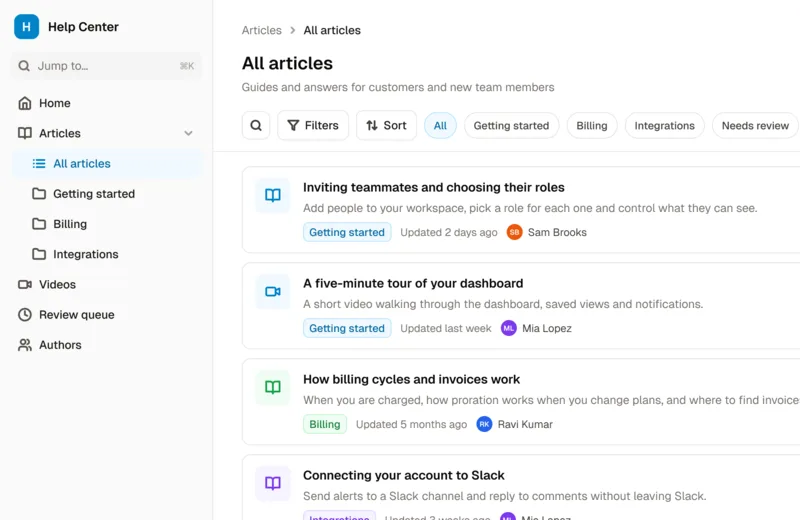Click Getting started tag on Inviting teammates

pyautogui.click(x=347, y=232)
